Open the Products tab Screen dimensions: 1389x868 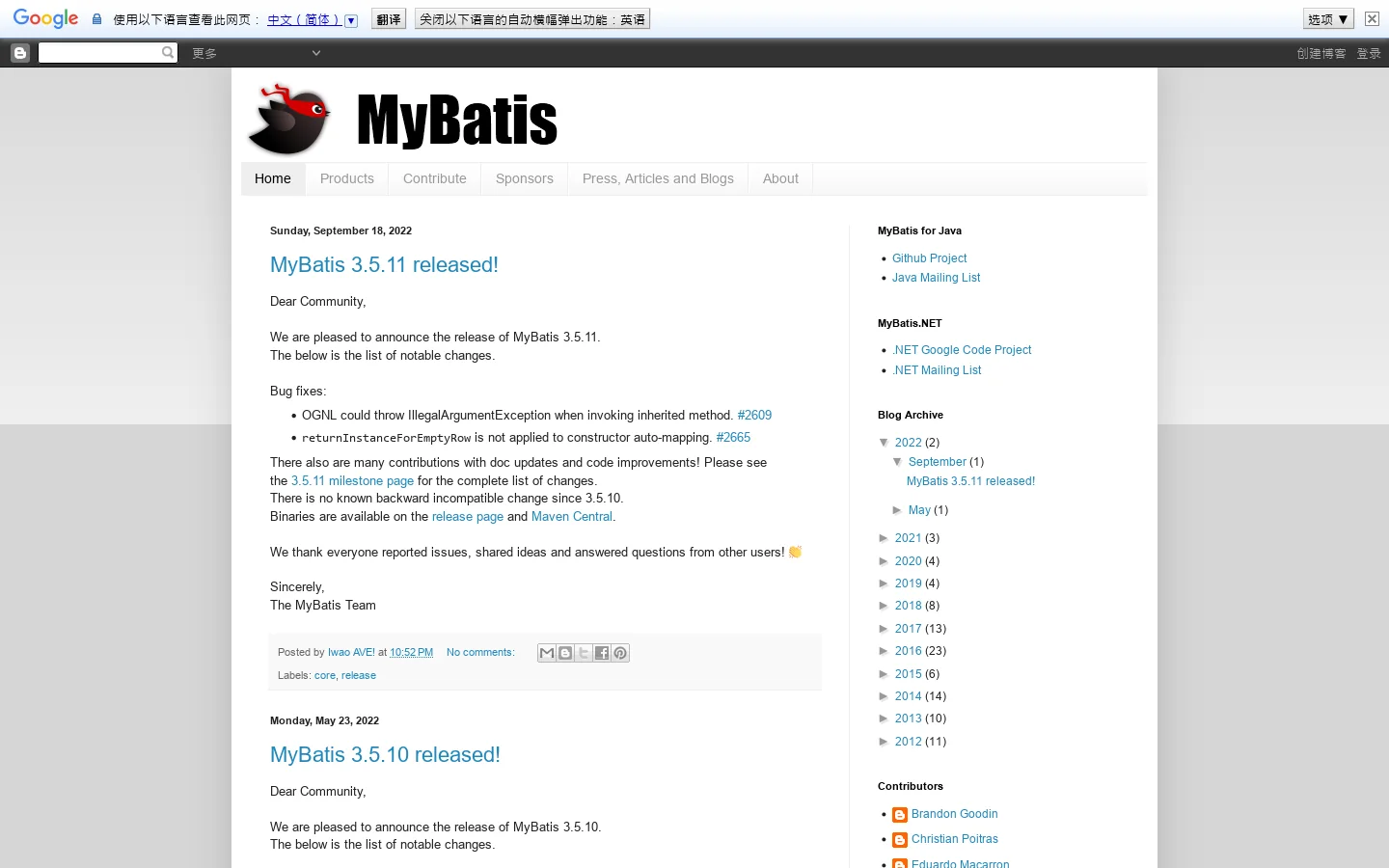point(347,178)
